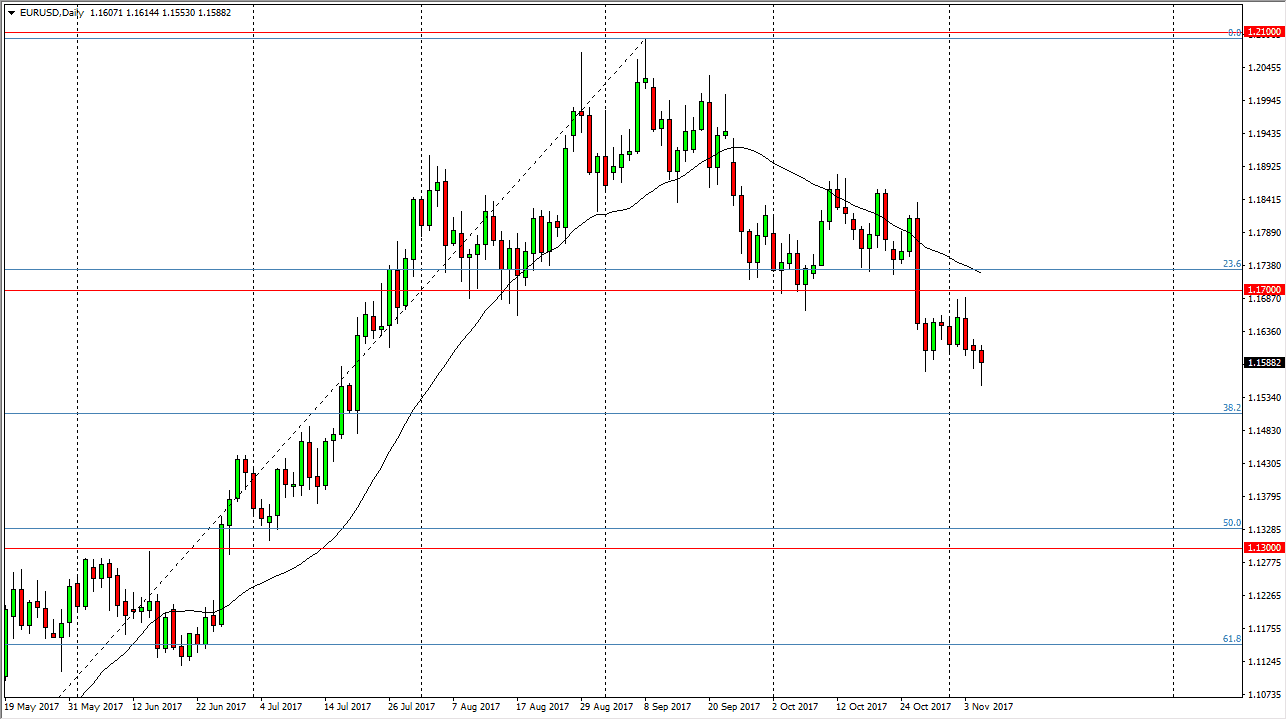Select the red support line at 1.30000
This screenshot has height=720, width=1287.
click(600, 548)
